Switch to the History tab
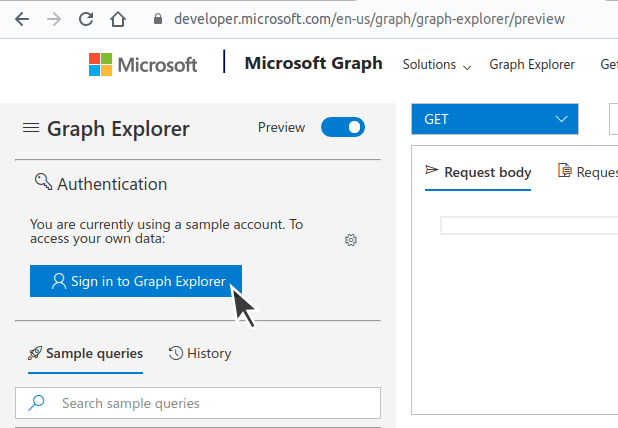 tap(200, 354)
